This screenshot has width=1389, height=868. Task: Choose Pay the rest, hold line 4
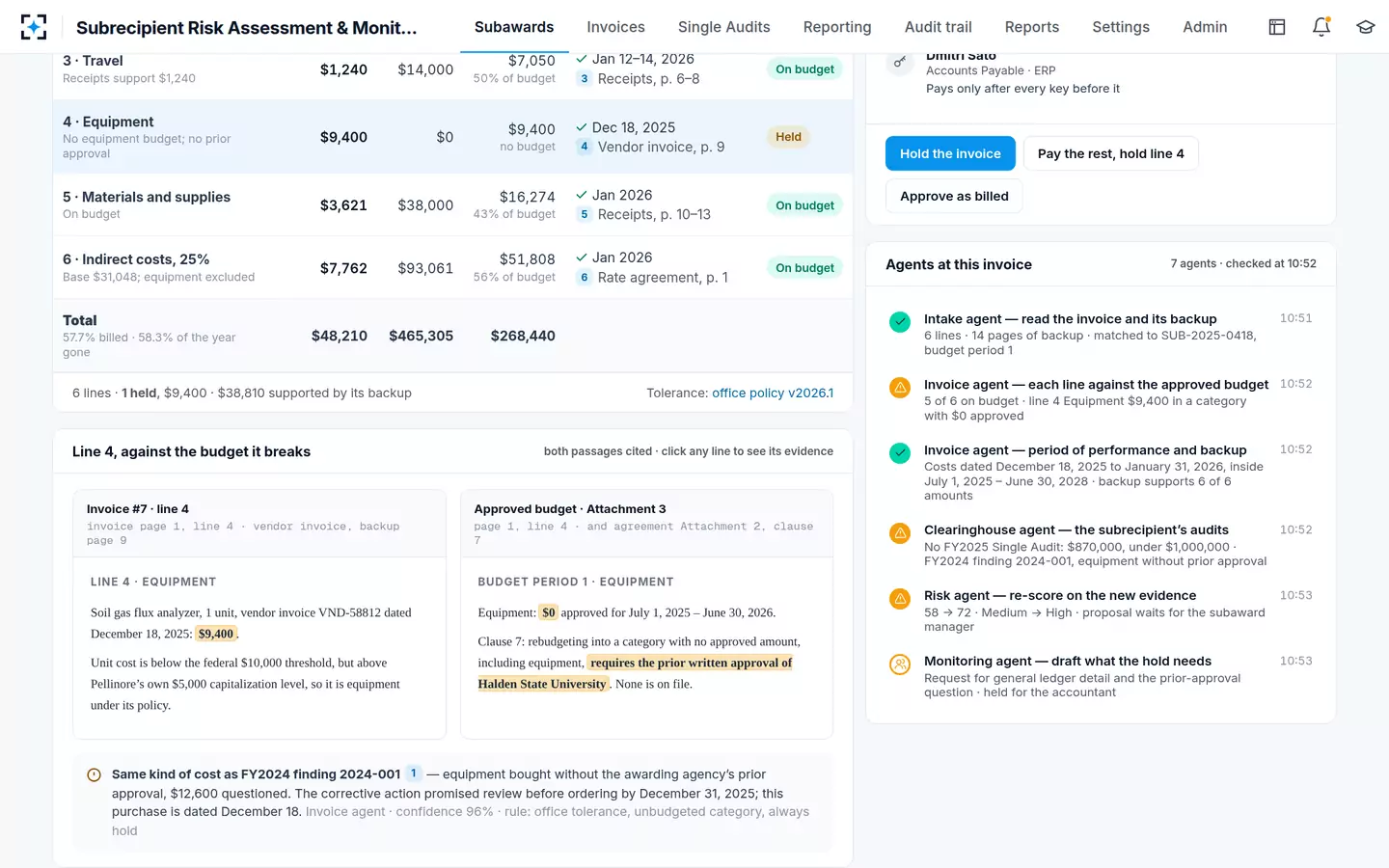[x=1111, y=153]
